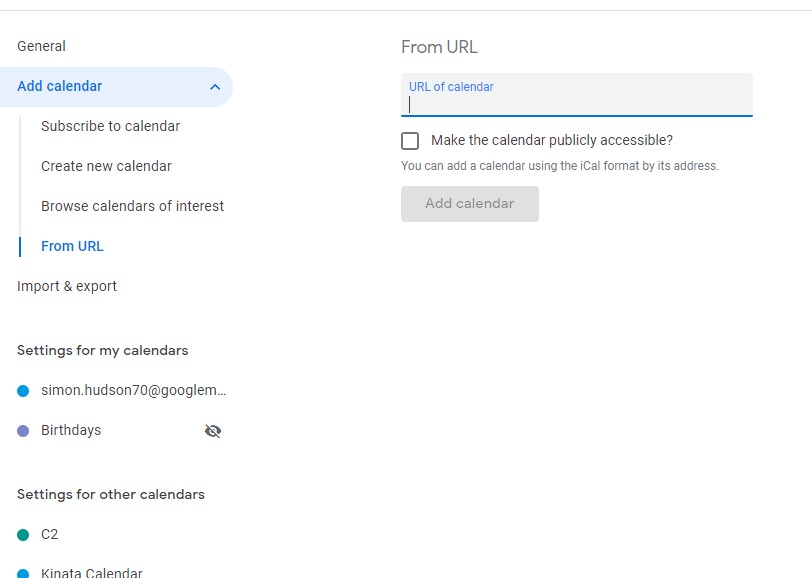
Task: Go to Browse calendars of interest
Action: [x=132, y=206]
